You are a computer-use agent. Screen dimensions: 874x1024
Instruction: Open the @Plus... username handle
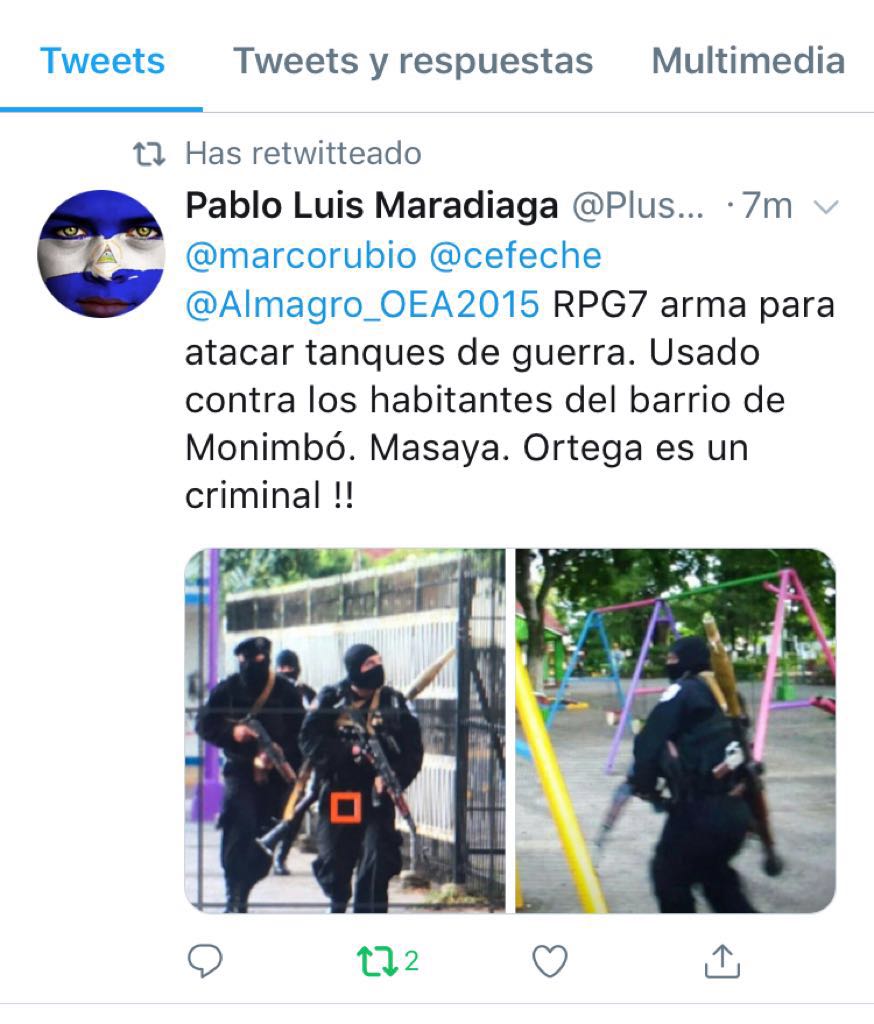click(638, 206)
